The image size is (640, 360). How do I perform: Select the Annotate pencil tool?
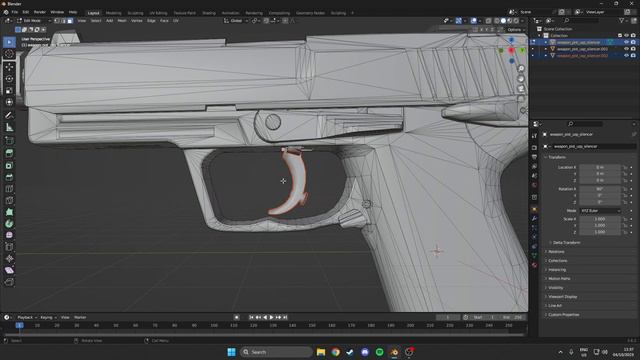pyautogui.click(x=9, y=116)
